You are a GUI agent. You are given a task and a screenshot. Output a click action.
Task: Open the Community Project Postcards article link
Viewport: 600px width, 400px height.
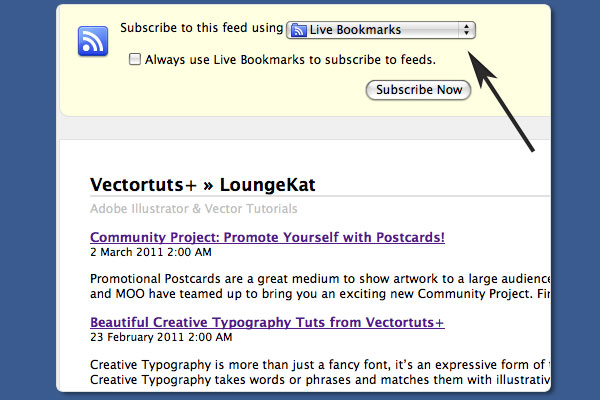click(267, 237)
